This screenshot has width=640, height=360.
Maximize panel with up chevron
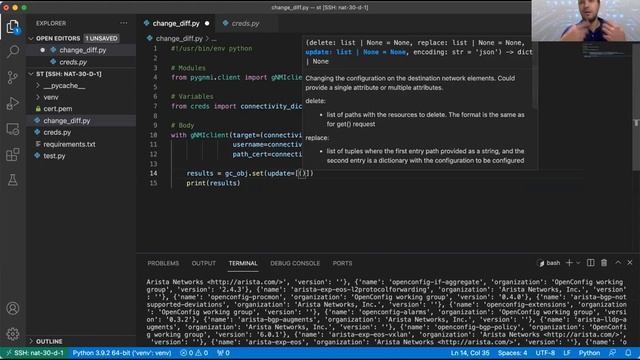click(618, 263)
